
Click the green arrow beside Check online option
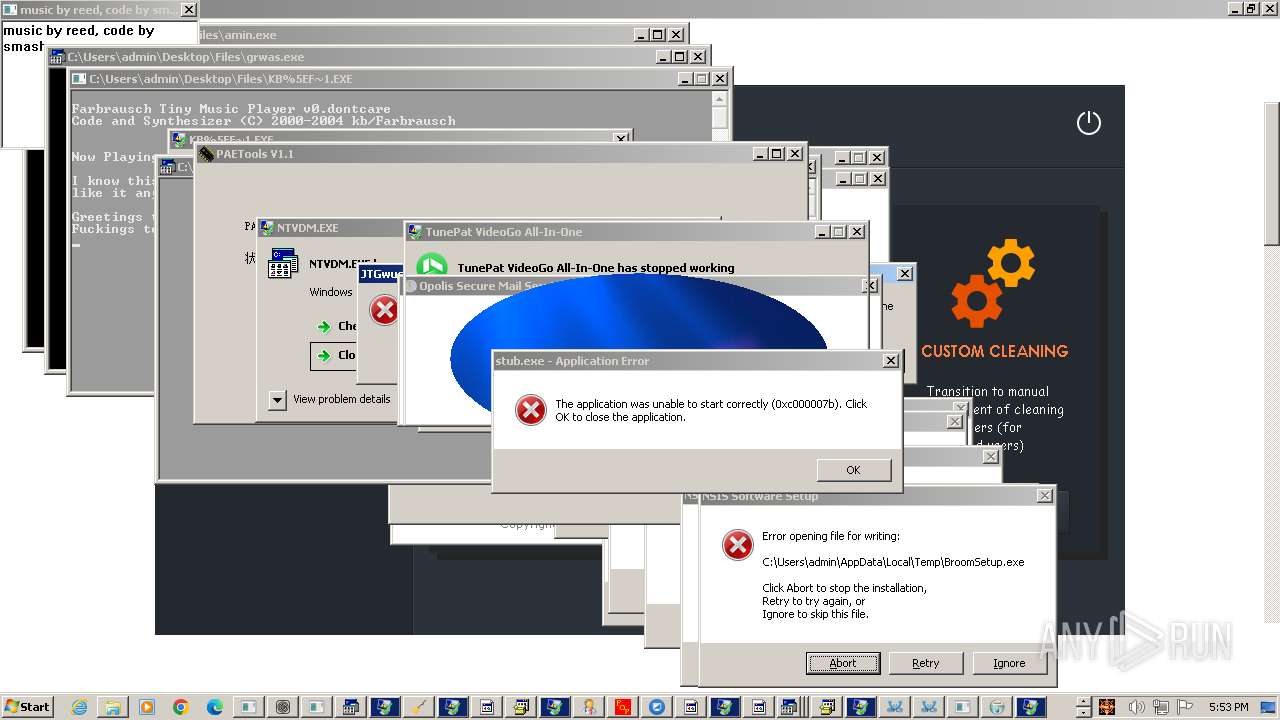(x=323, y=326)
